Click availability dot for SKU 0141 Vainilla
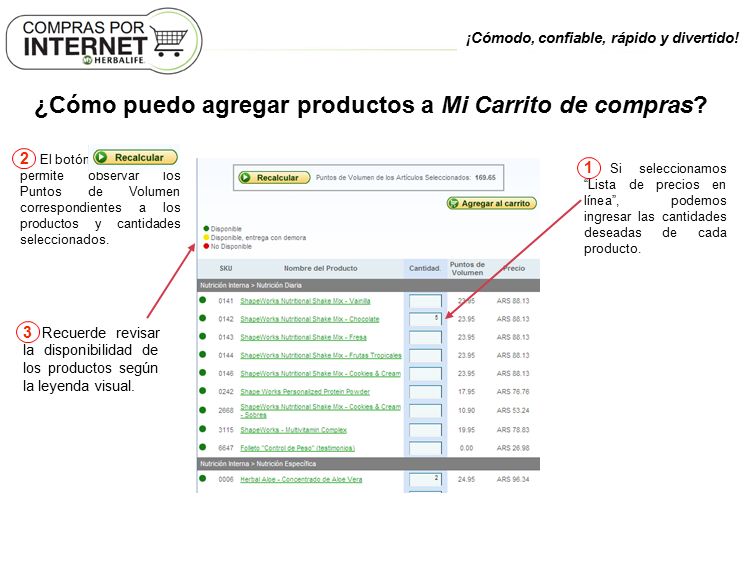The image size is (752, 564). point(203,300)
